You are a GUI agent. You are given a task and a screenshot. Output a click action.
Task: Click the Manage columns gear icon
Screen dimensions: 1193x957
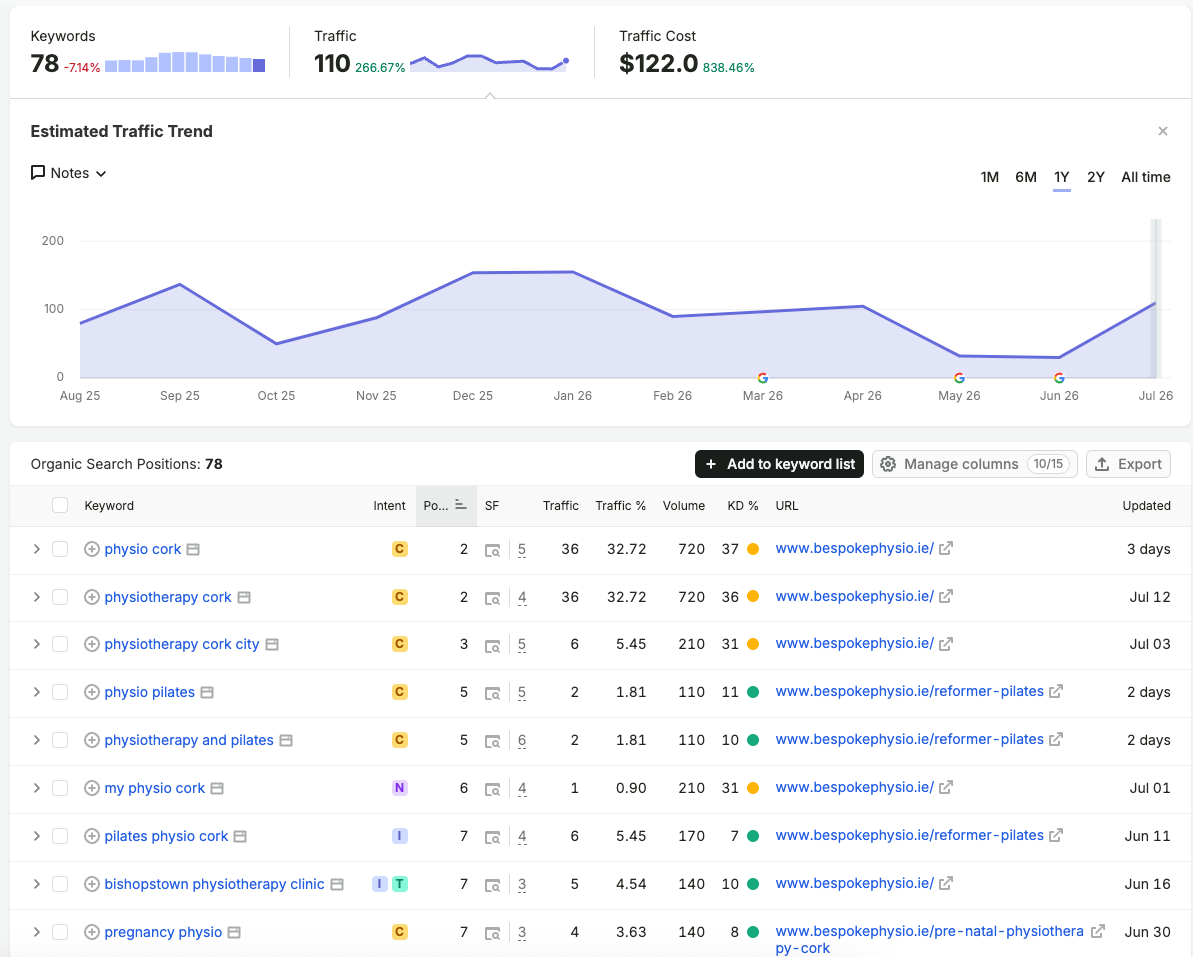(x=888, y=464)
